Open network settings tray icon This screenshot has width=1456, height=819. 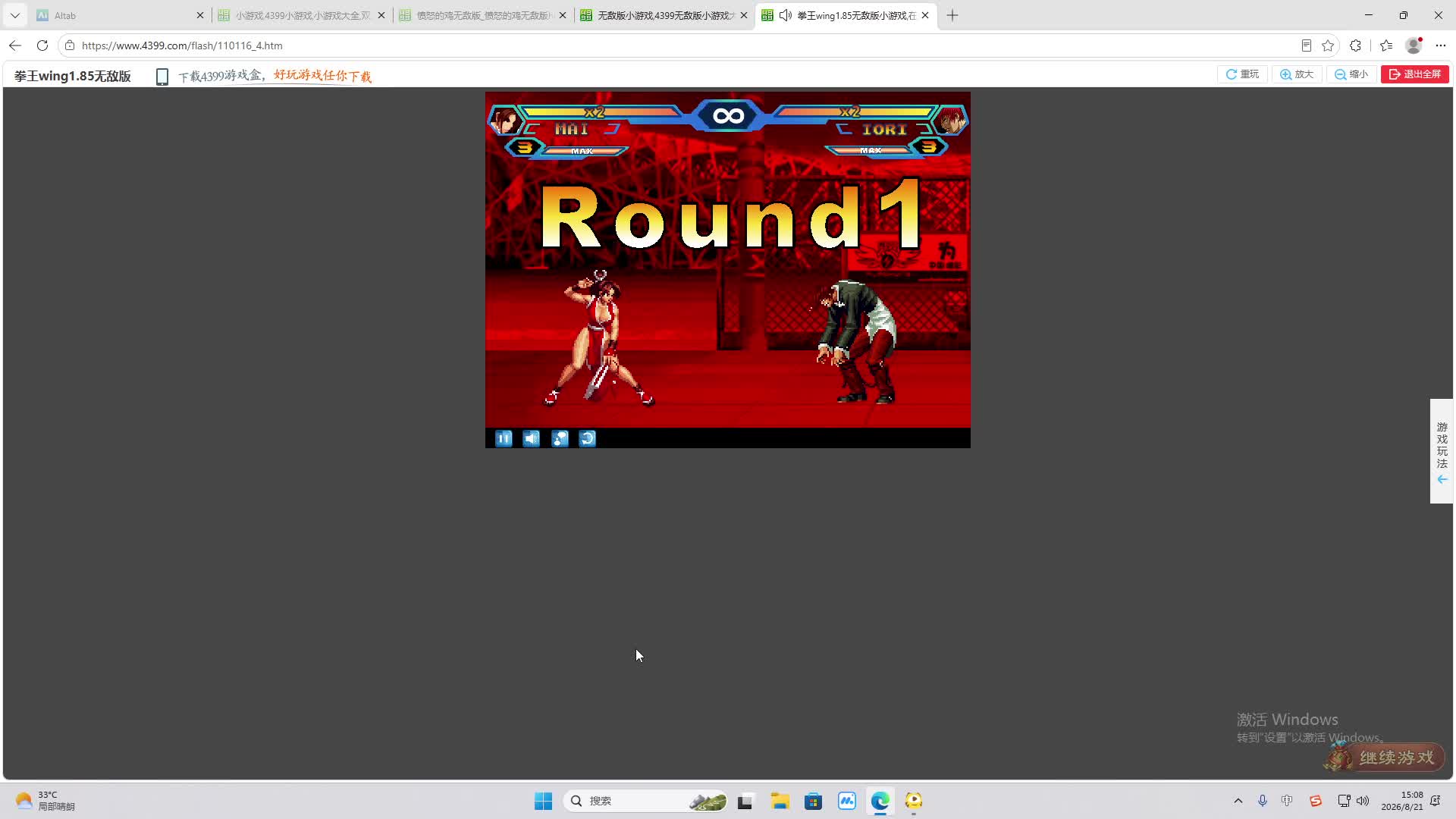[1344, 801]
